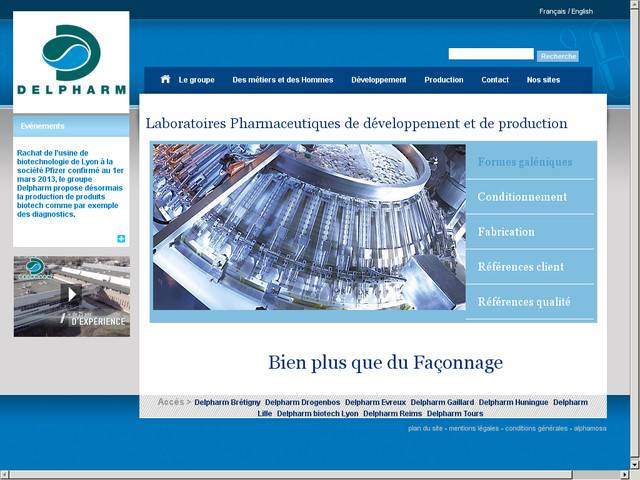Select the Formes galéniques tab

point(530,162)
